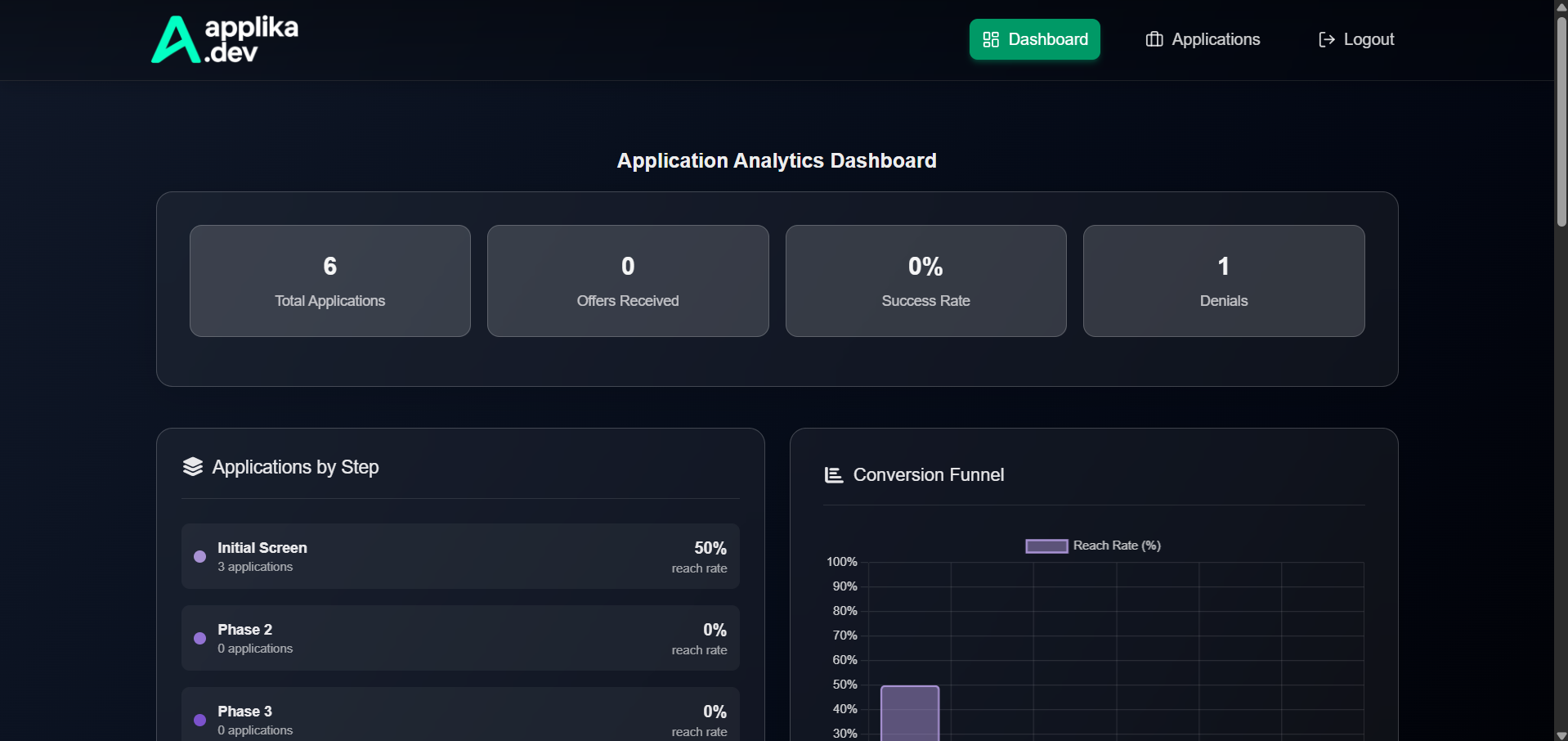Click the 50% reach rate value
The image size is (1568, 741).
pyautogui.click(x=710, y=548)
